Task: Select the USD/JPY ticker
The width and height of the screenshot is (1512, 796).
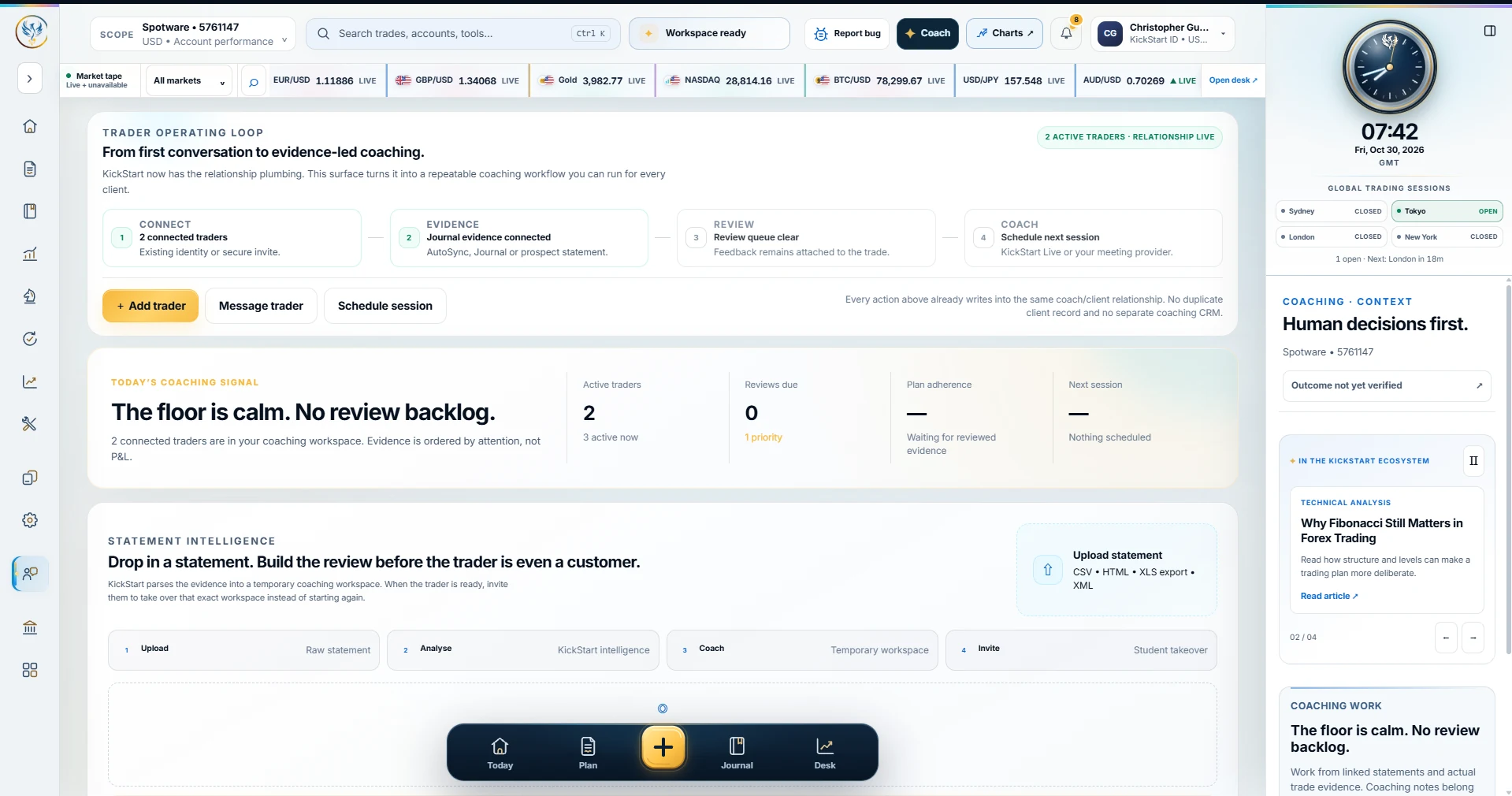Action: point(1014,80)
